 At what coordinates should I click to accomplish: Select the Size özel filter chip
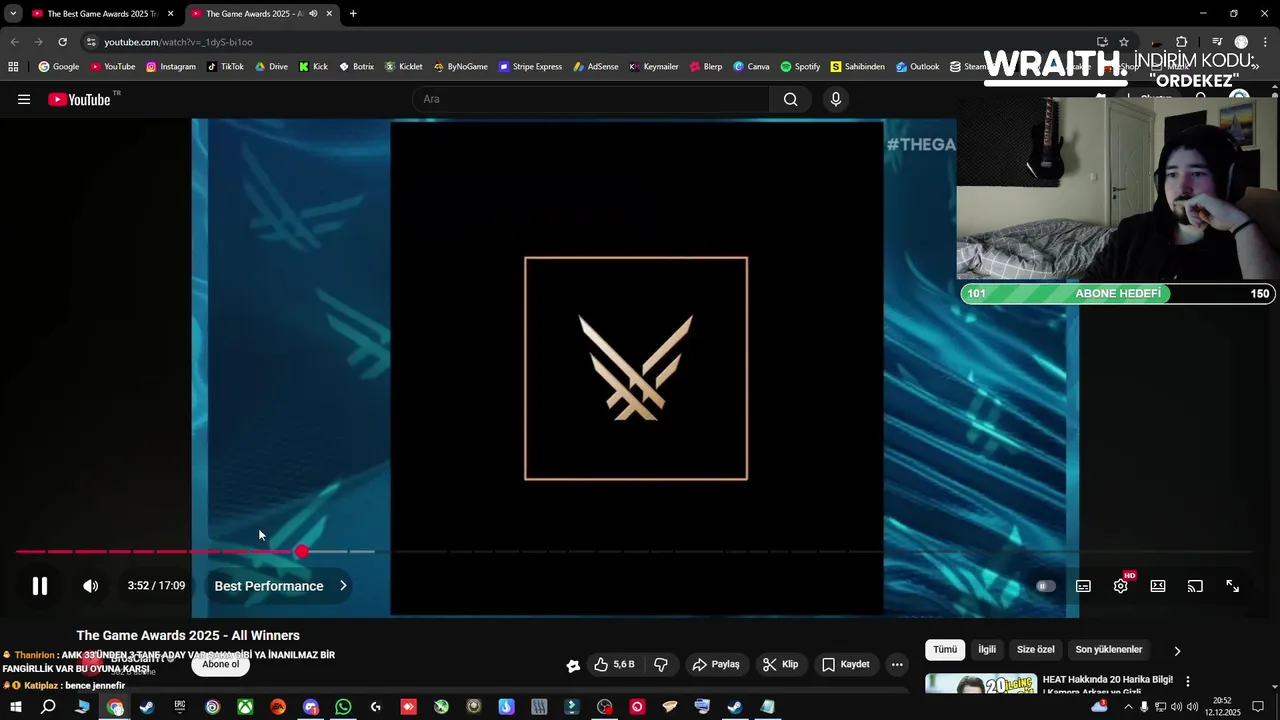click(x=1036, y=650)
